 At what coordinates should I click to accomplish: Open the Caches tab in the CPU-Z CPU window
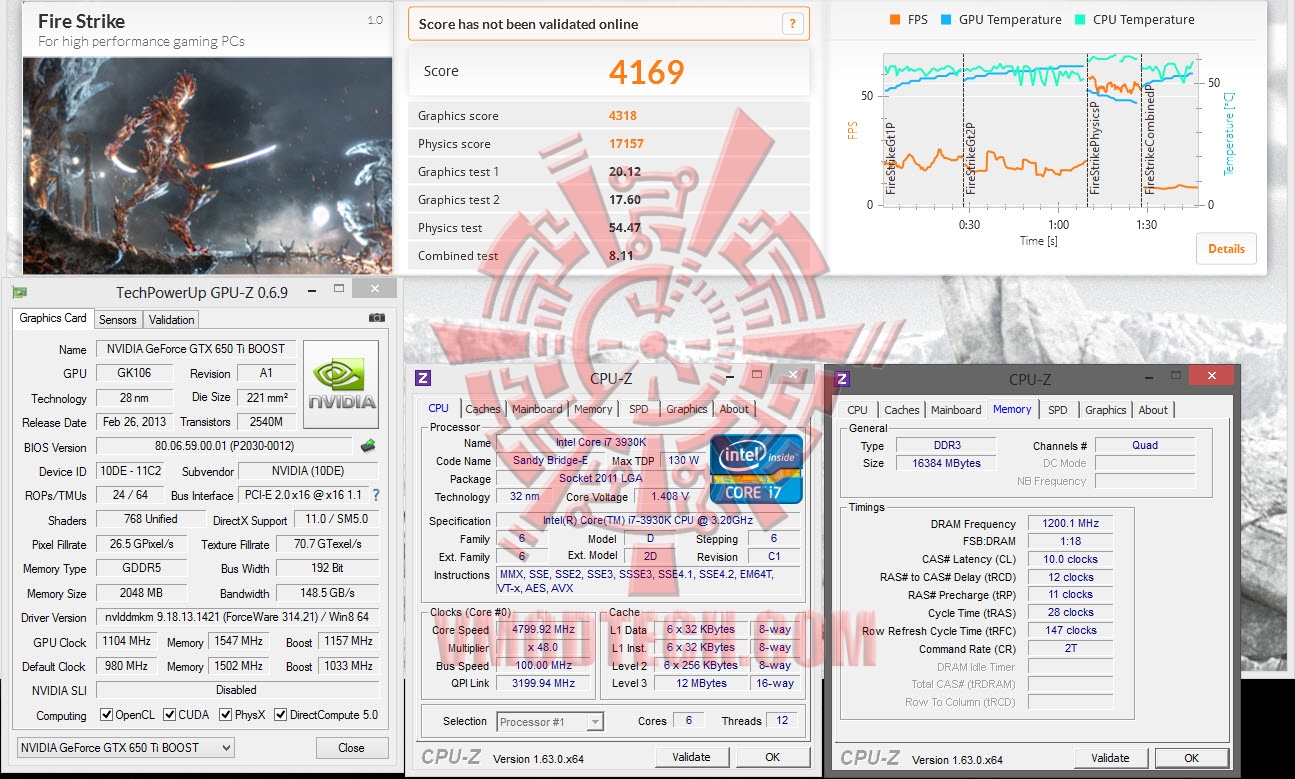click(483, 409)
